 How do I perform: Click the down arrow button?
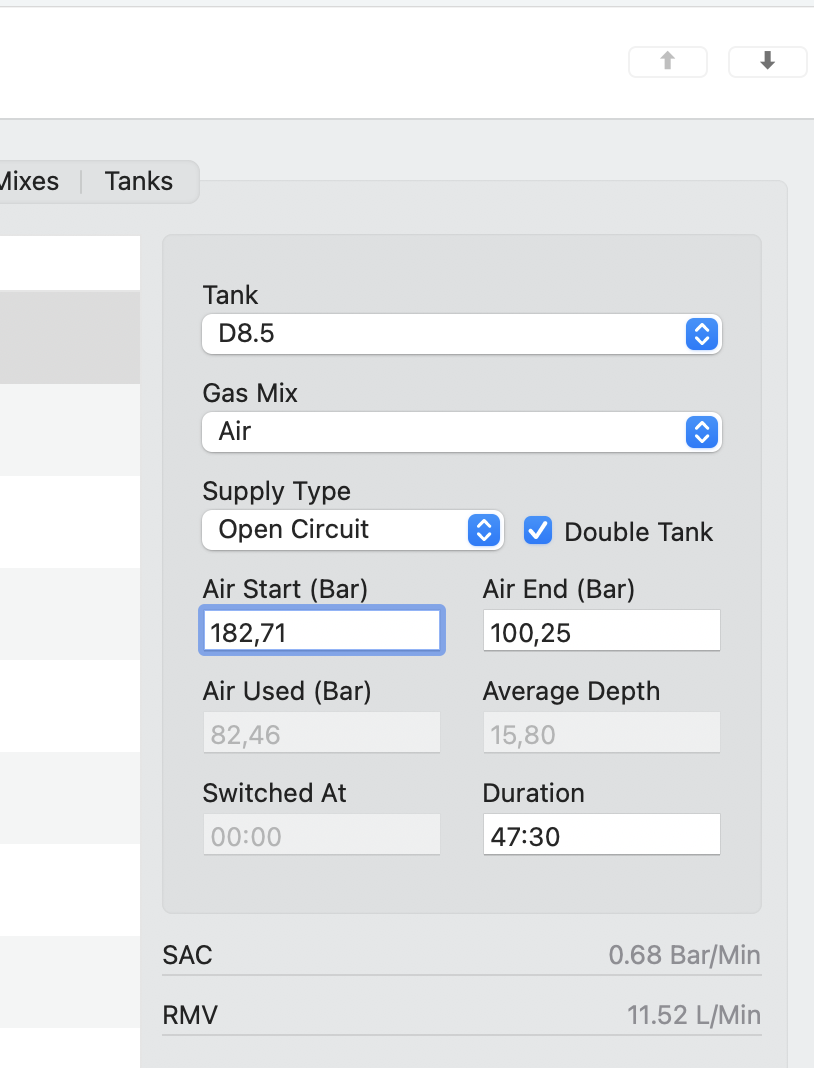767,61
